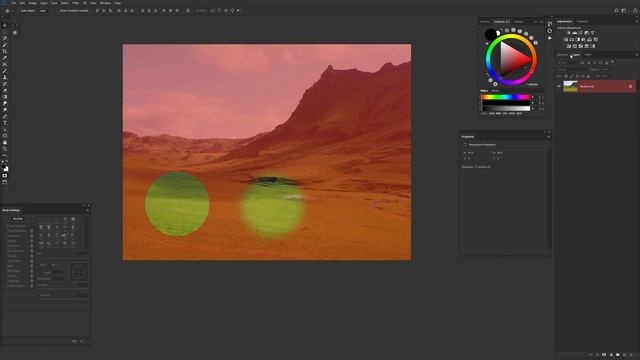Toggle the lock beside Scattering
This screenshot has width=640, height=360.
[x=31, y=236]
